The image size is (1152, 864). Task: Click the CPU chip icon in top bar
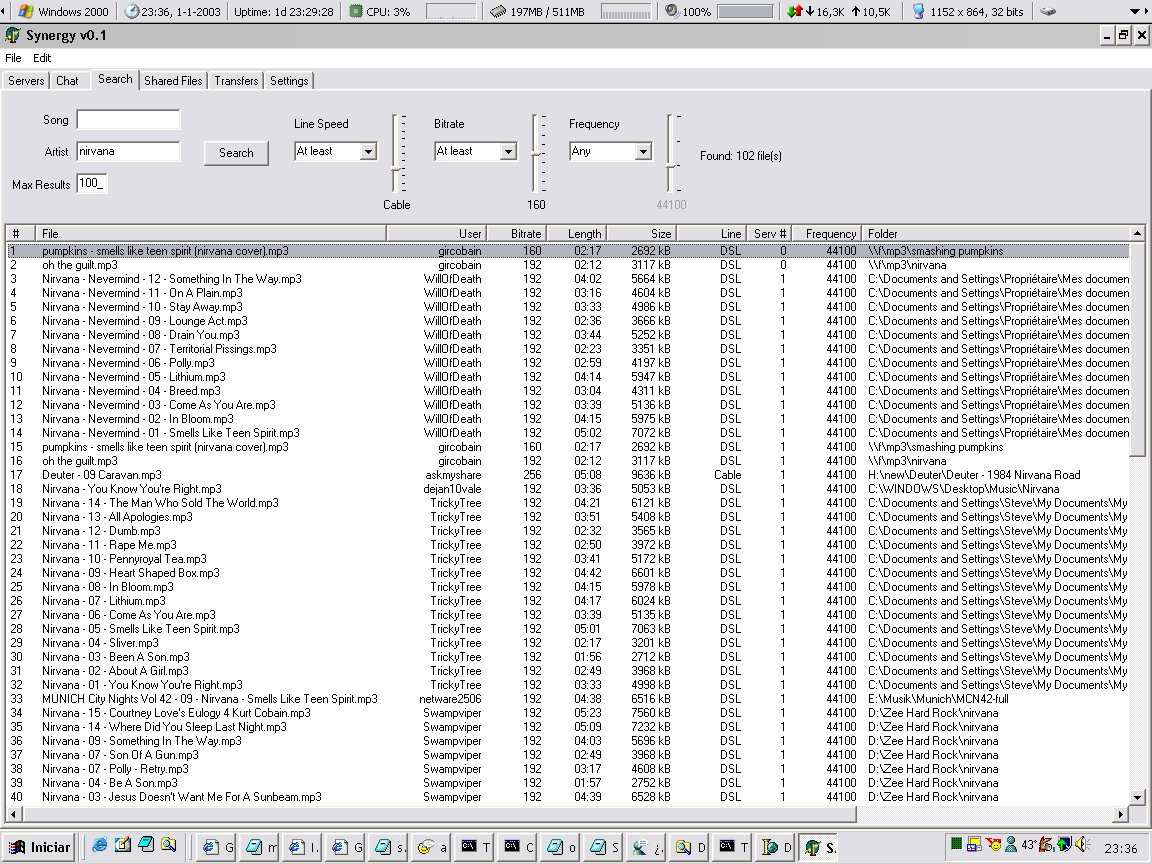point(356,11)
